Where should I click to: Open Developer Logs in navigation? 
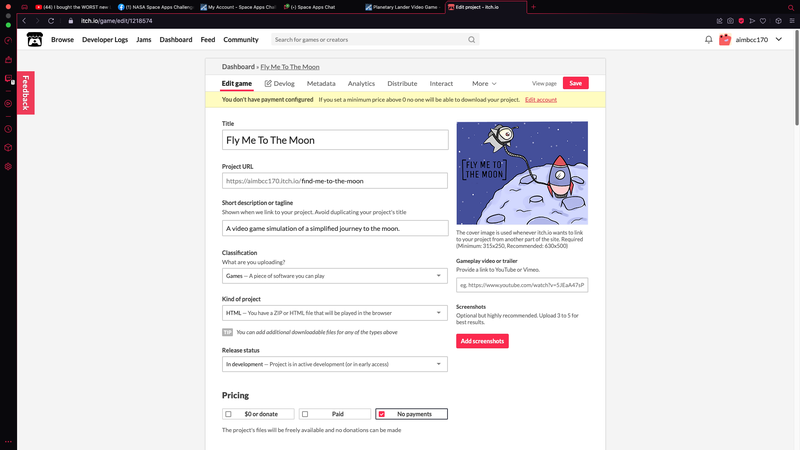(105, 39)
